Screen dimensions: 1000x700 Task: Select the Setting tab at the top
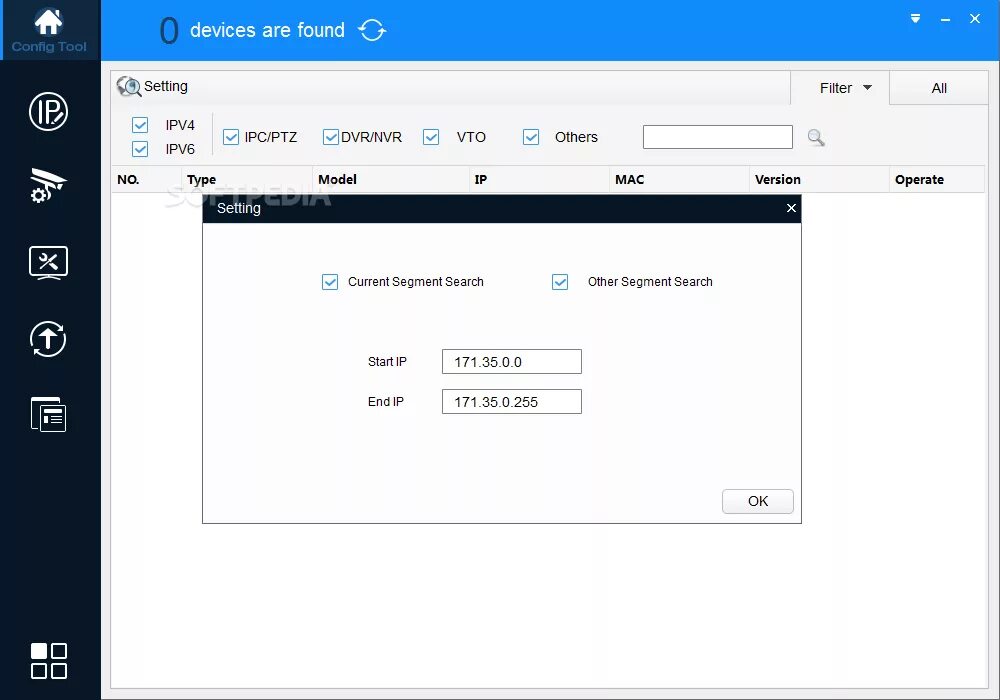155,86
